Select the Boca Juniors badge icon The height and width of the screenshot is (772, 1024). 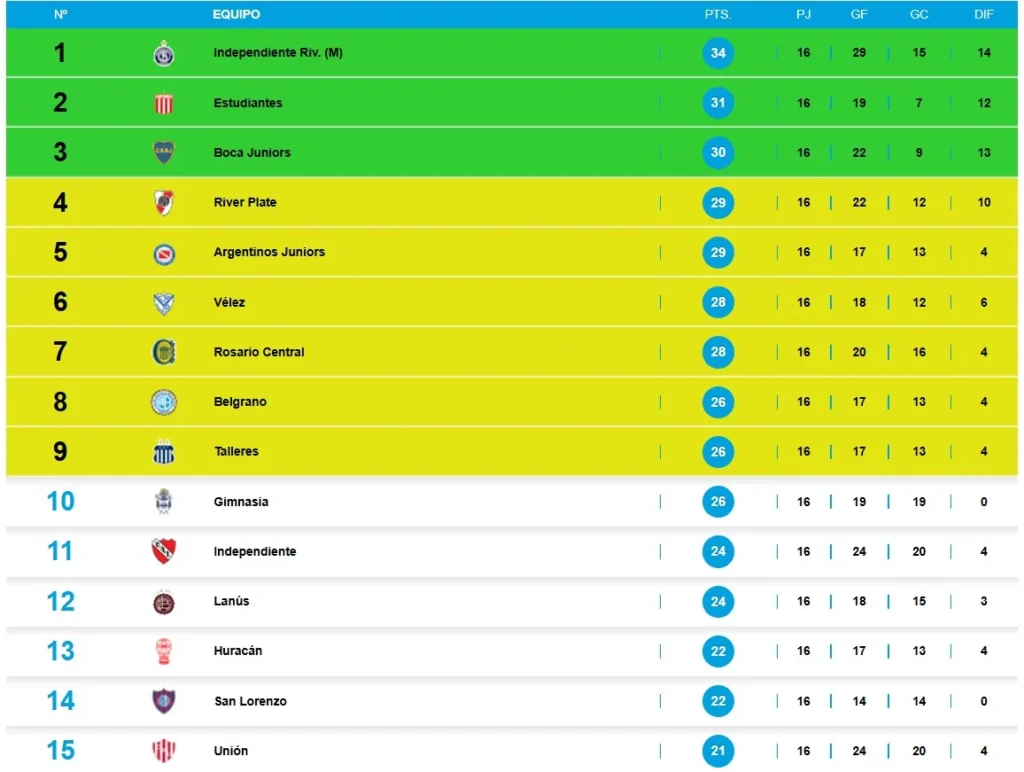pos(163,153)
